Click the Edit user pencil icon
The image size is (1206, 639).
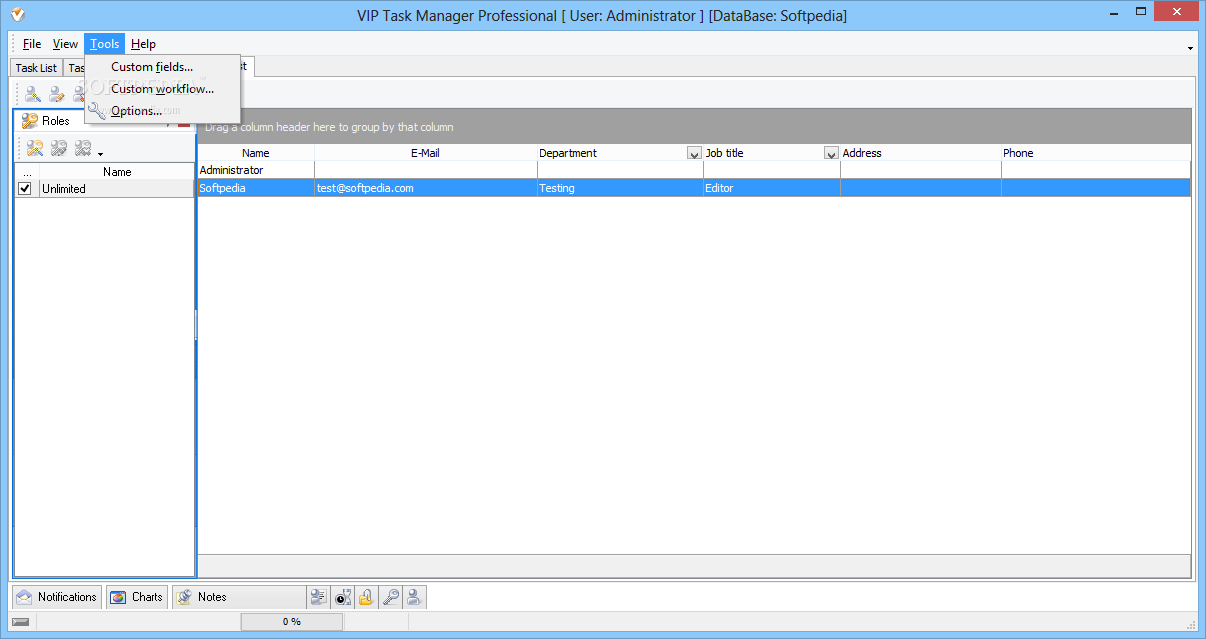(57, 95)
